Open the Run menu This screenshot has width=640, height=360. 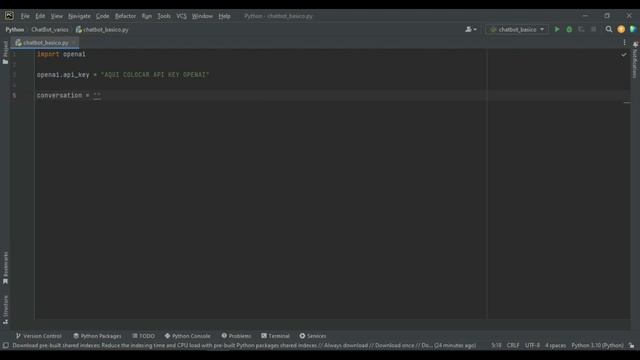pos(147,16)
